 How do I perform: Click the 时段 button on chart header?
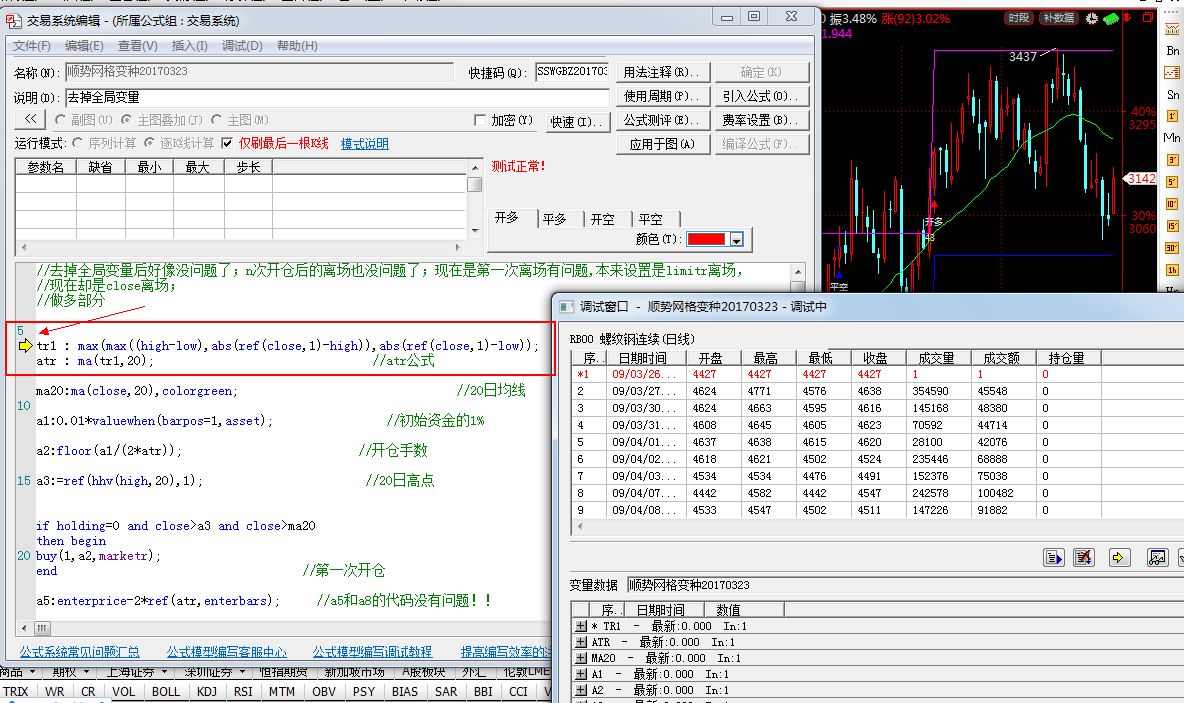(1019, 18)
